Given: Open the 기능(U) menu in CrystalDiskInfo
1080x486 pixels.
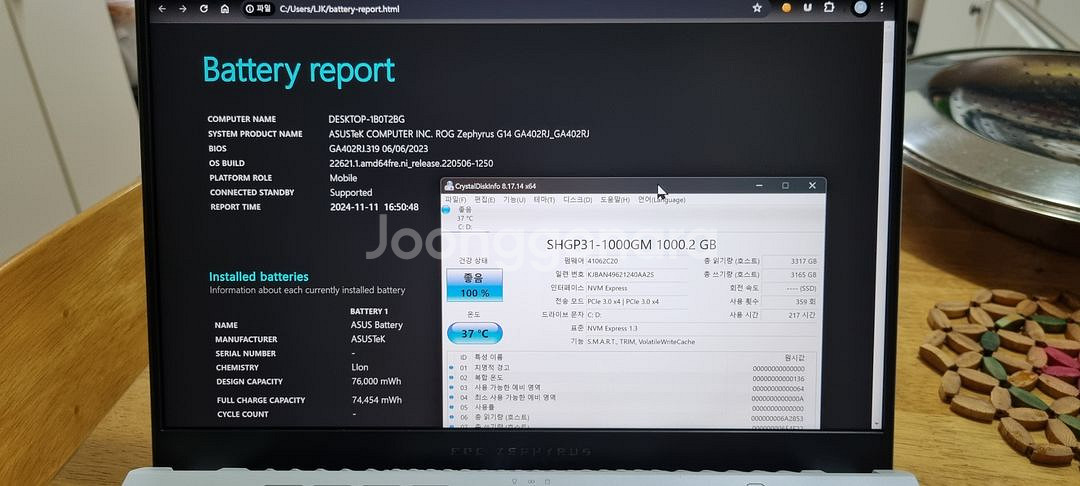Looking at the screenshot, I should [x=514, y=200].
